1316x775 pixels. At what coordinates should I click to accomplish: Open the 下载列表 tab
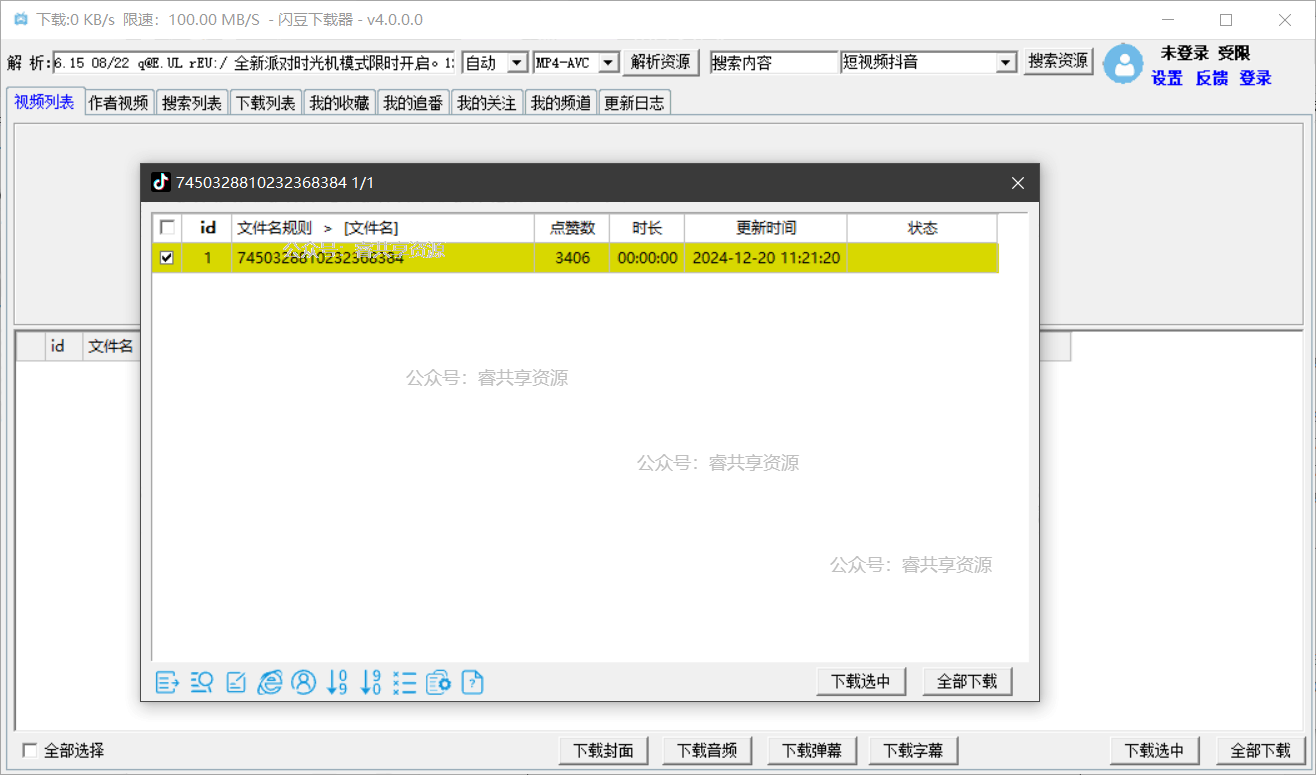[x=266, y=103]
